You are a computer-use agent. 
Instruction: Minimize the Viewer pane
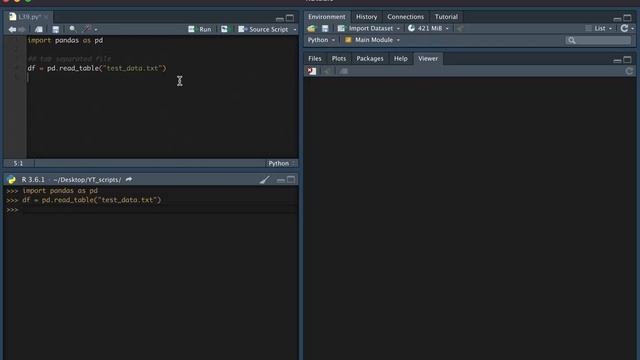point(617,60)
